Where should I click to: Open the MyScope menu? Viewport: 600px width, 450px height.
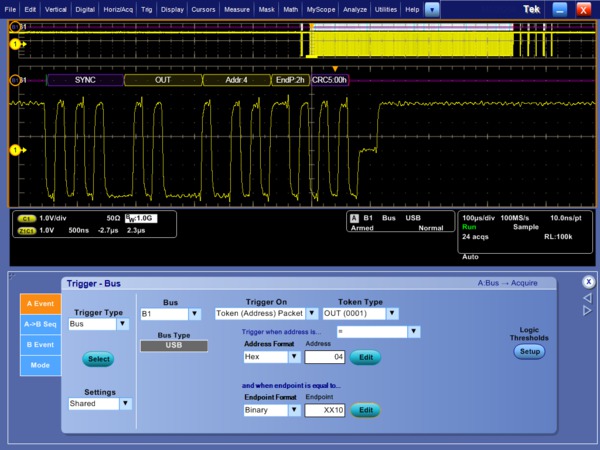(x=321, y=8)
